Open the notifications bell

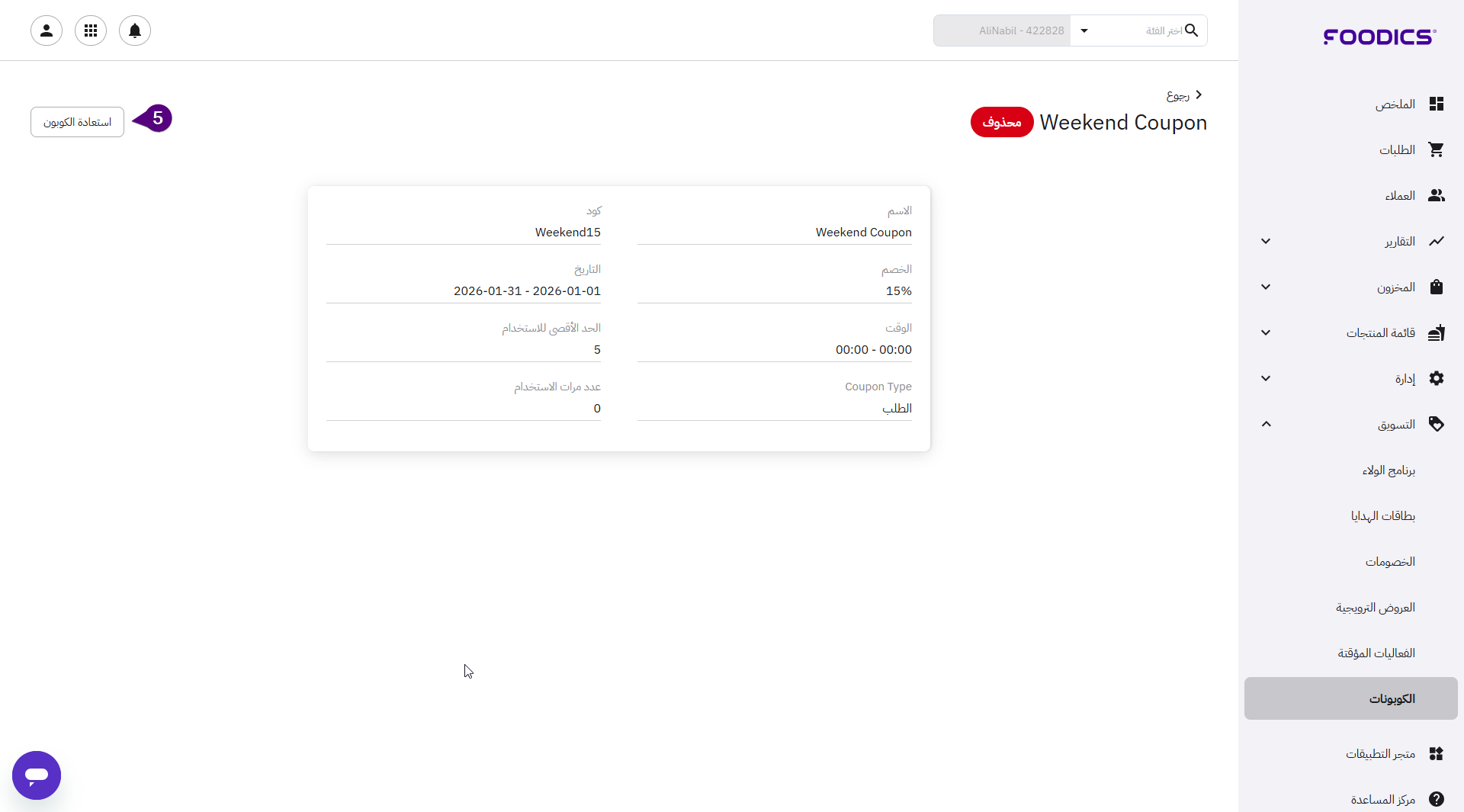[x=135, y=30]
